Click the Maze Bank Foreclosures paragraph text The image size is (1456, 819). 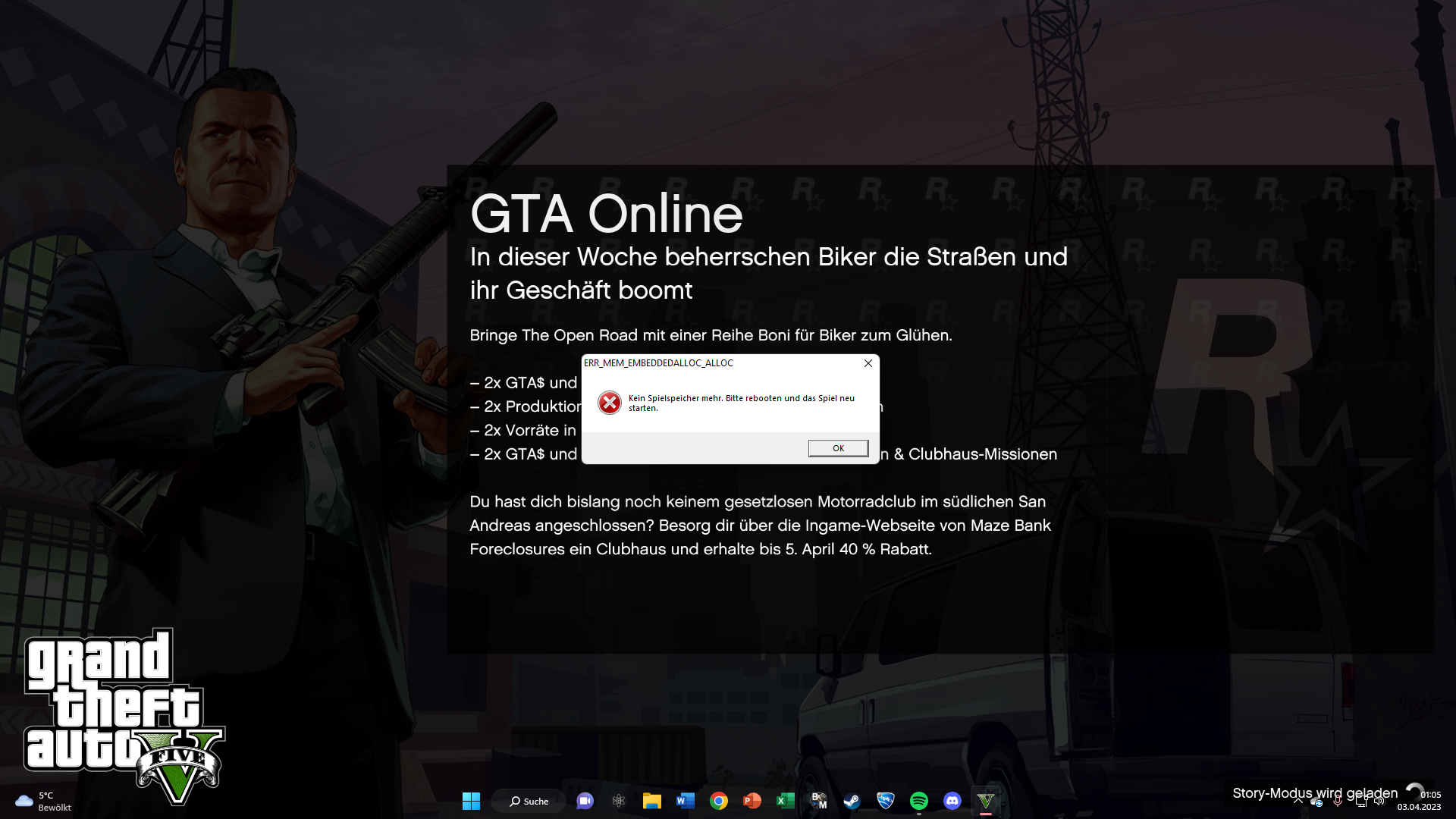[x=760, y=526]
